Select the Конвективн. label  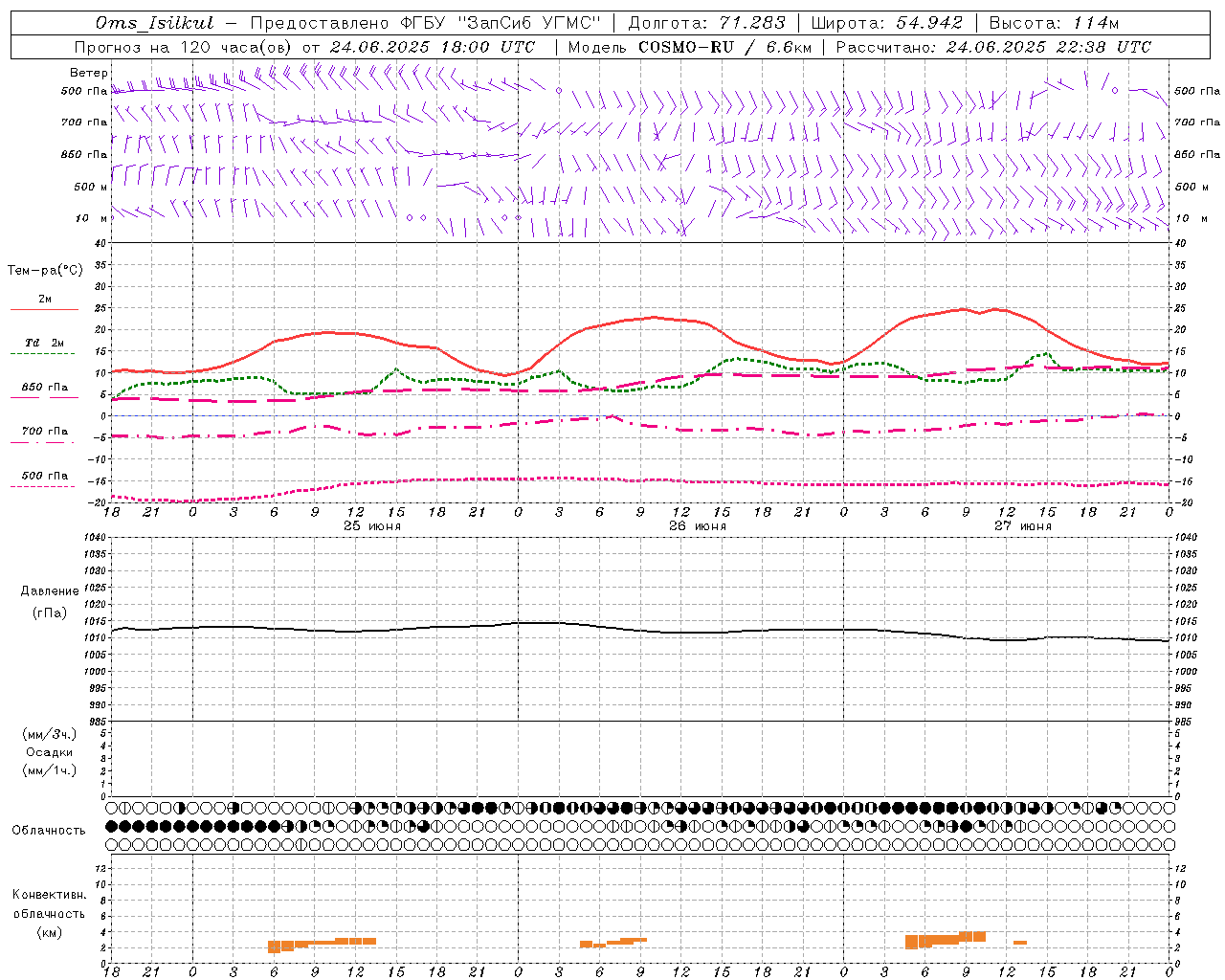click(x=49, y=895)
